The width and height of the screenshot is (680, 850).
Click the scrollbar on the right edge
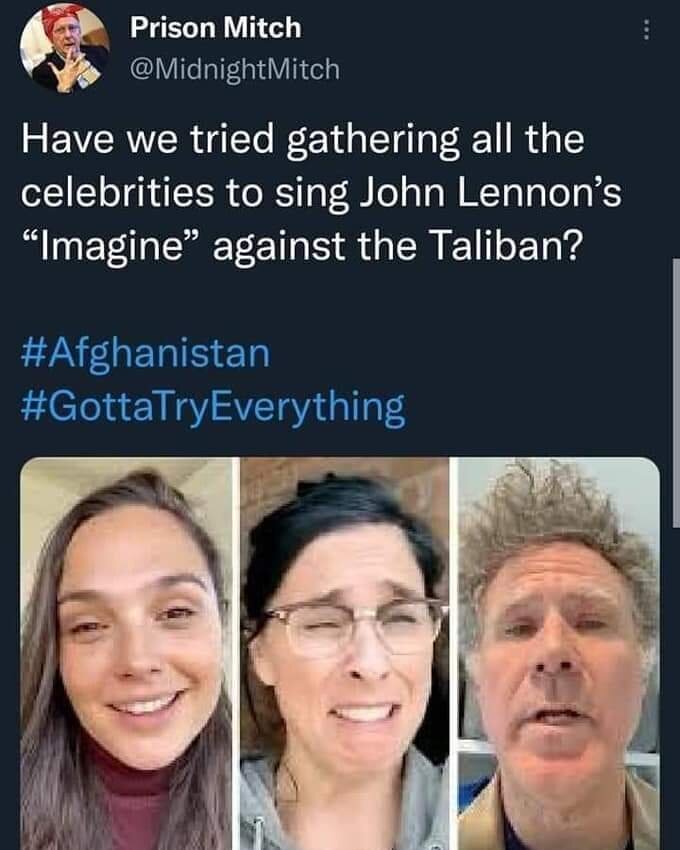[676, 393]
